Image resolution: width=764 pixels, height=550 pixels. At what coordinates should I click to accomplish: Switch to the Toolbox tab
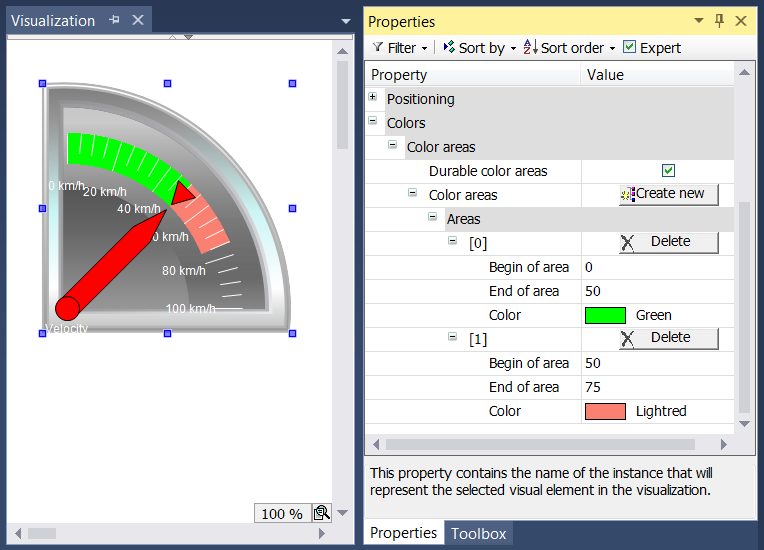tap(478, 533)
